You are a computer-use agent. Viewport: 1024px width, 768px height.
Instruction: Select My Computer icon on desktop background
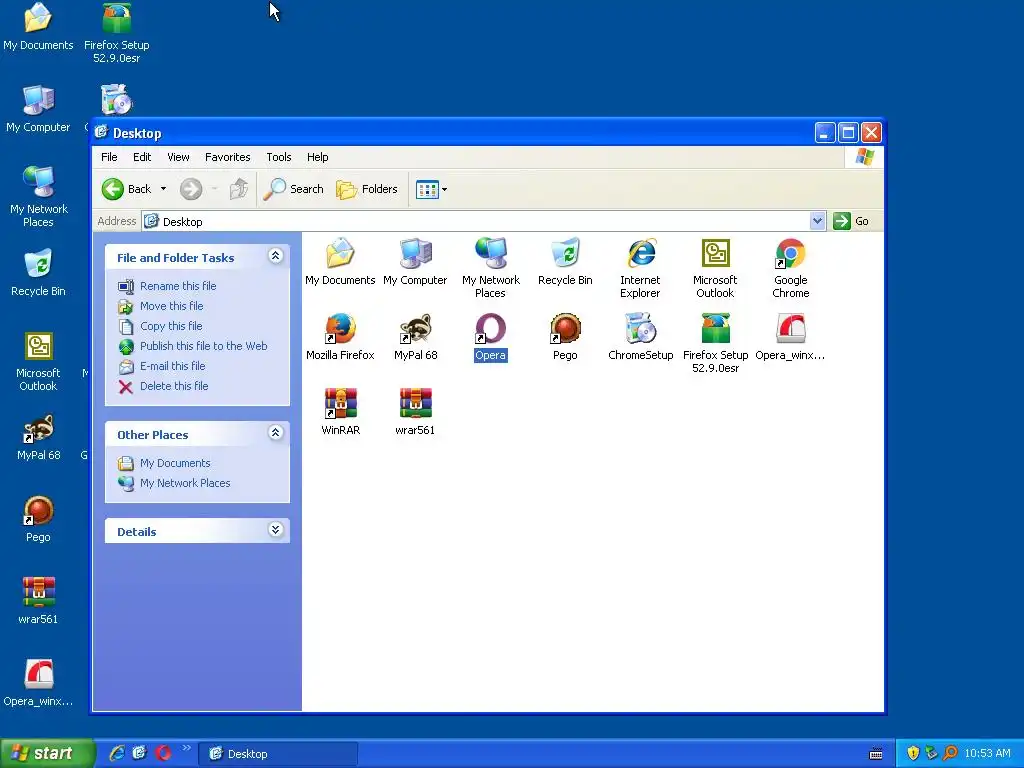click(x=38, y=109)
